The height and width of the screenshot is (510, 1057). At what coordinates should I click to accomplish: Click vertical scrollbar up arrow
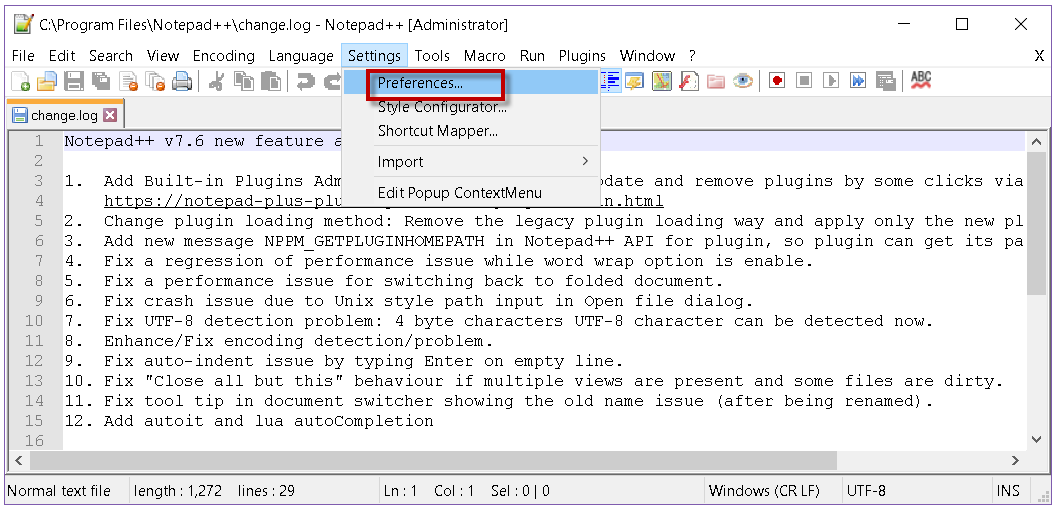[x=1037, y=141]
